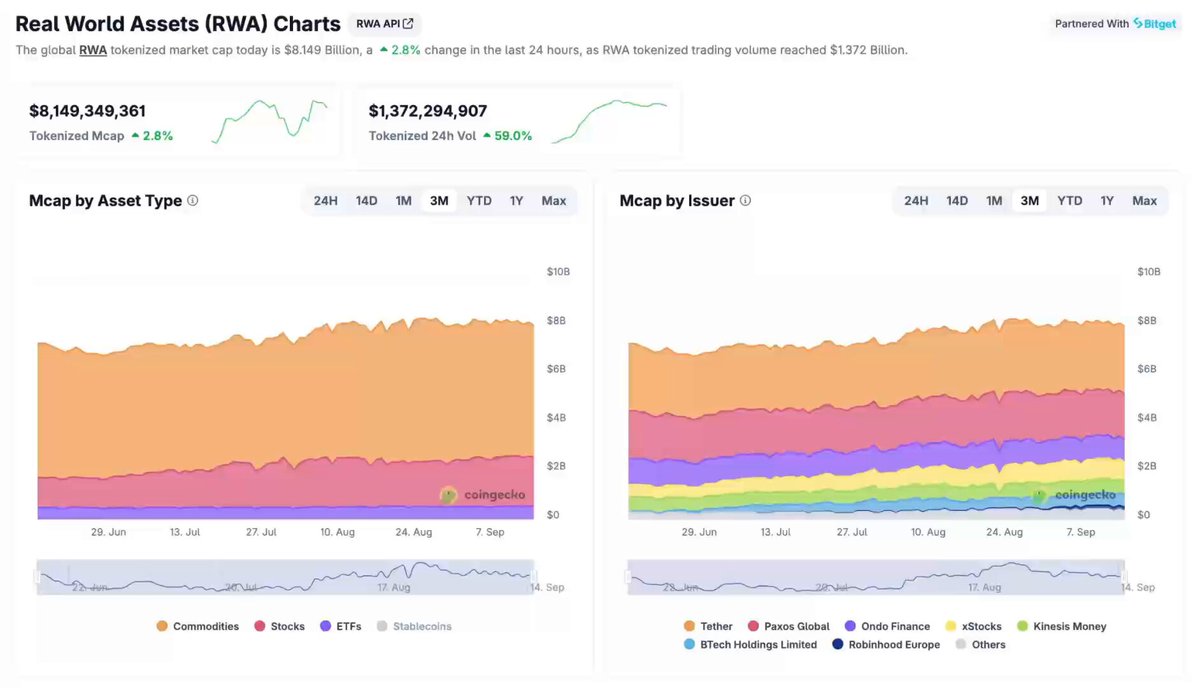Open the Bitget partner logo
This screenshot has width=1200, height=688.
pyautogui.click(x=1155, y=24)
